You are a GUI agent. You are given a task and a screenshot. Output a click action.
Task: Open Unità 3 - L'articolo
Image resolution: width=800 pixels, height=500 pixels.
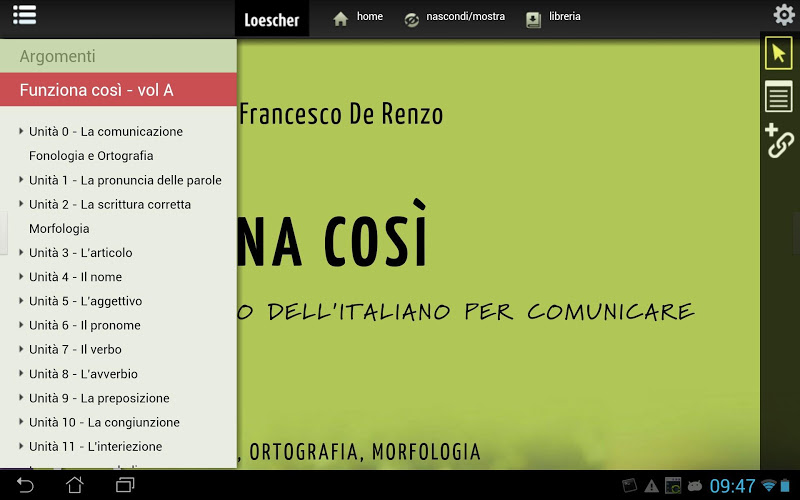click(x=81, y=253)
